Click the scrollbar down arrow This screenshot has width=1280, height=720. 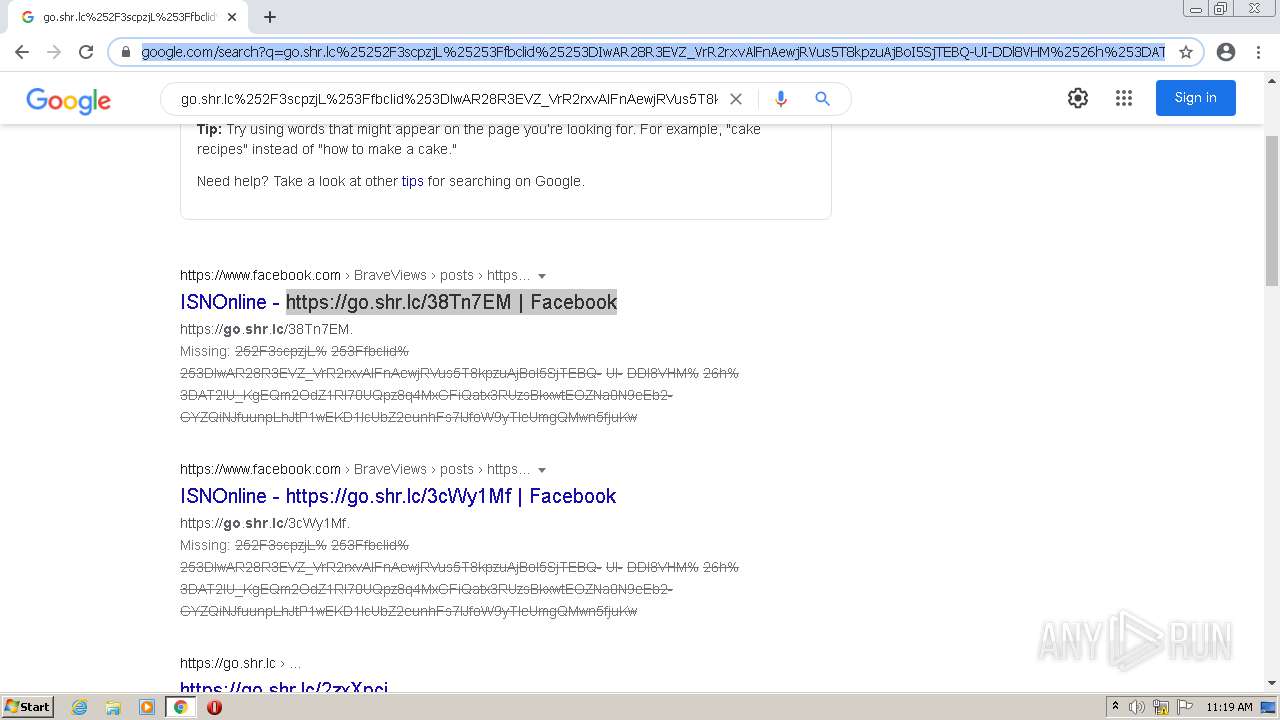click(1272, 684)
